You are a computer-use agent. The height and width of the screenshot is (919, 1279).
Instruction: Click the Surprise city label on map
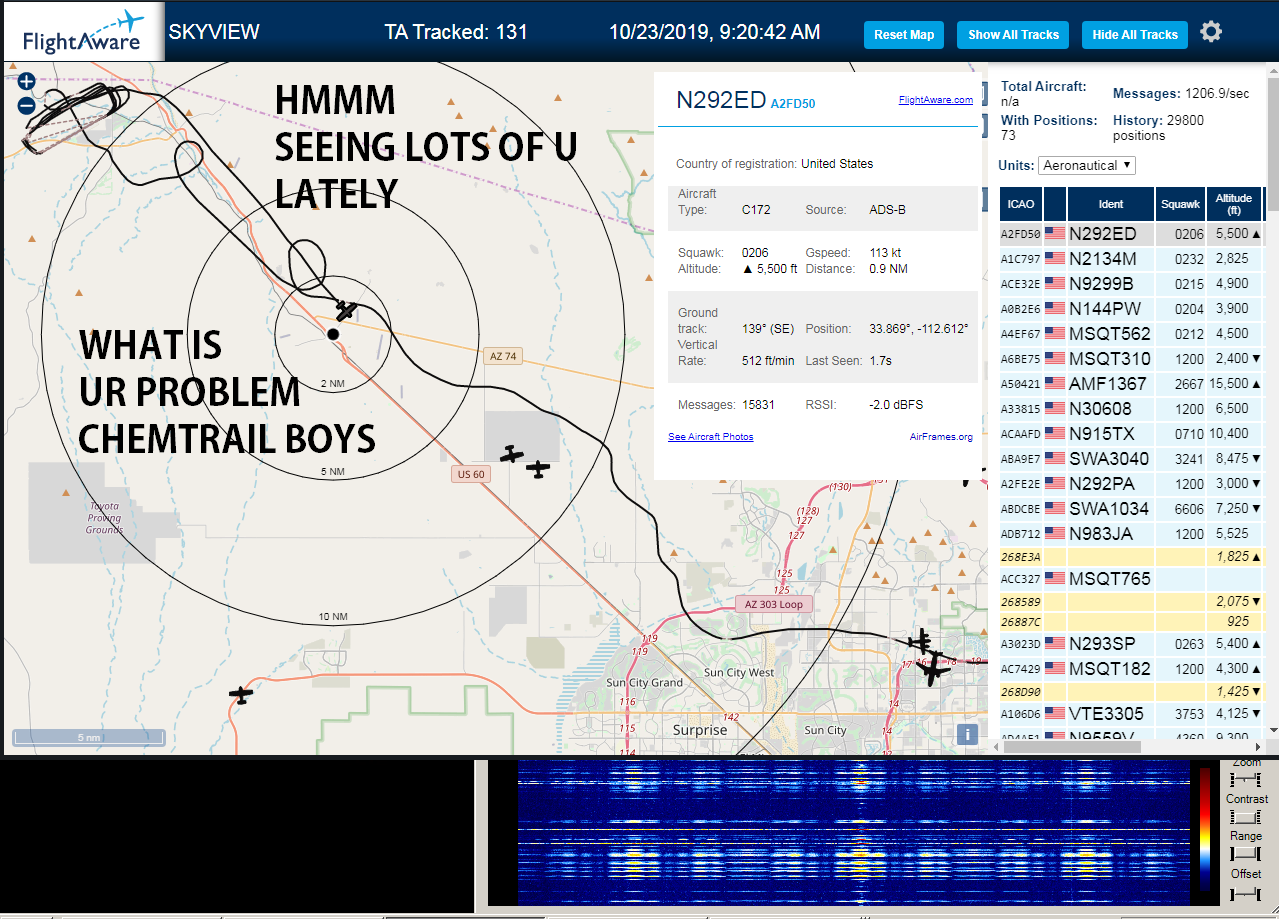click(700, 730)
